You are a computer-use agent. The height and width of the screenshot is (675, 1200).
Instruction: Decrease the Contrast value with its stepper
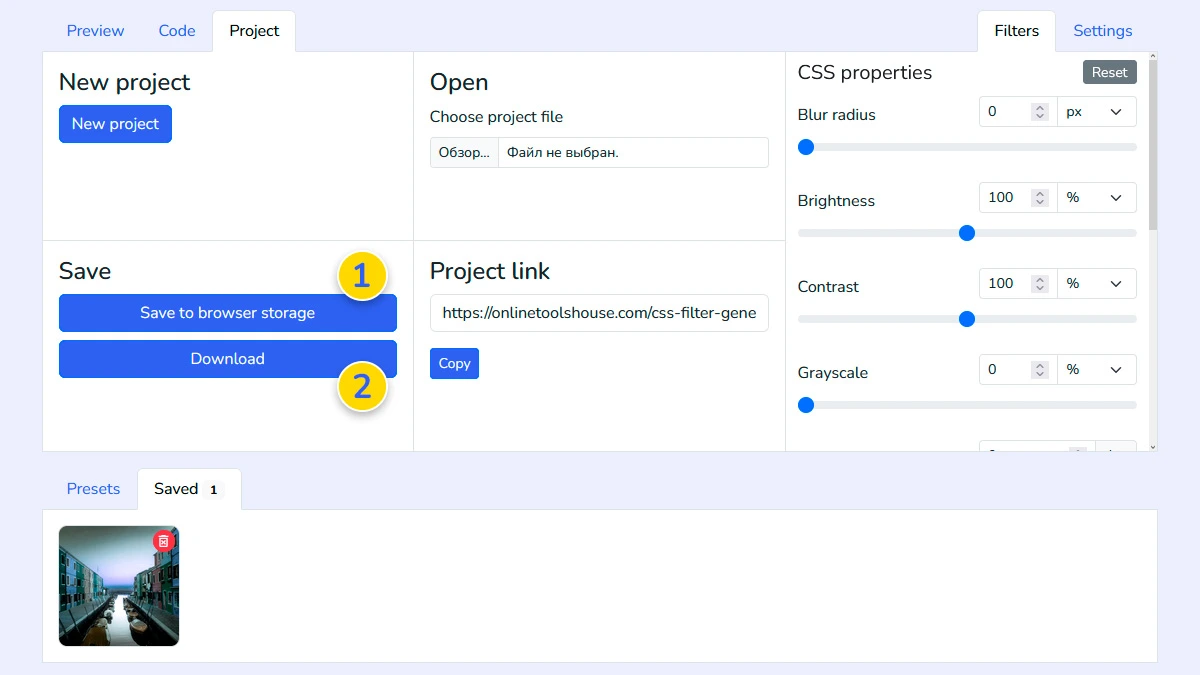click(x=1040, y=288)
